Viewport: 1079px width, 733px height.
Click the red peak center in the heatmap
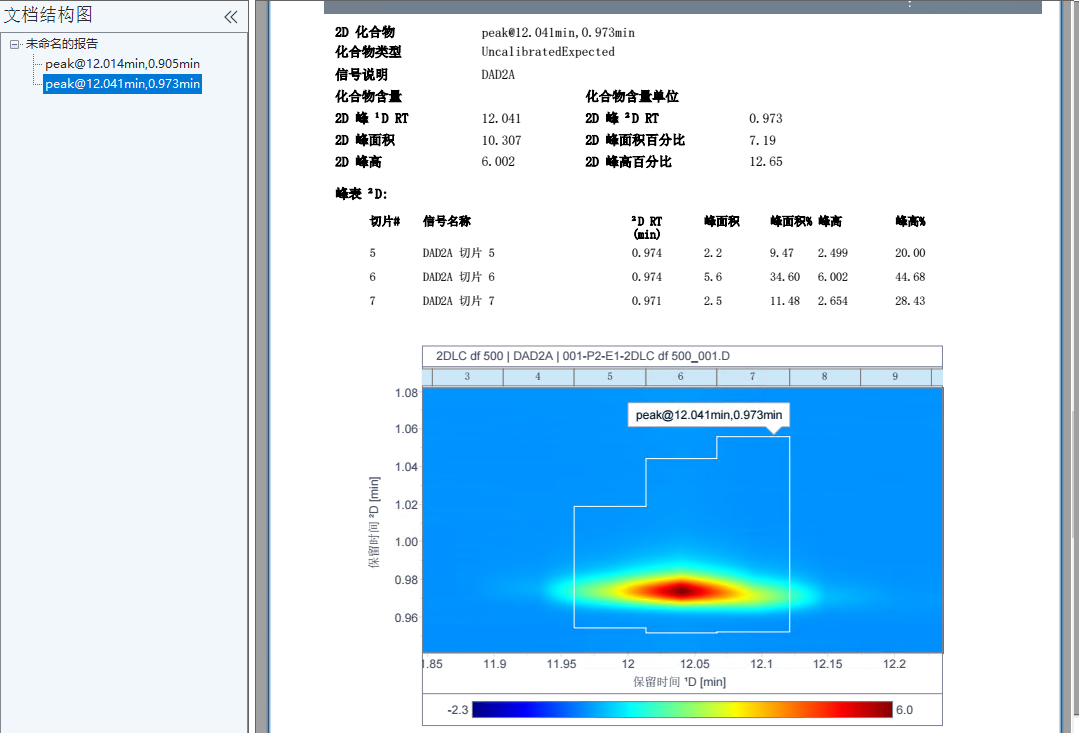(x=681, y=590)
